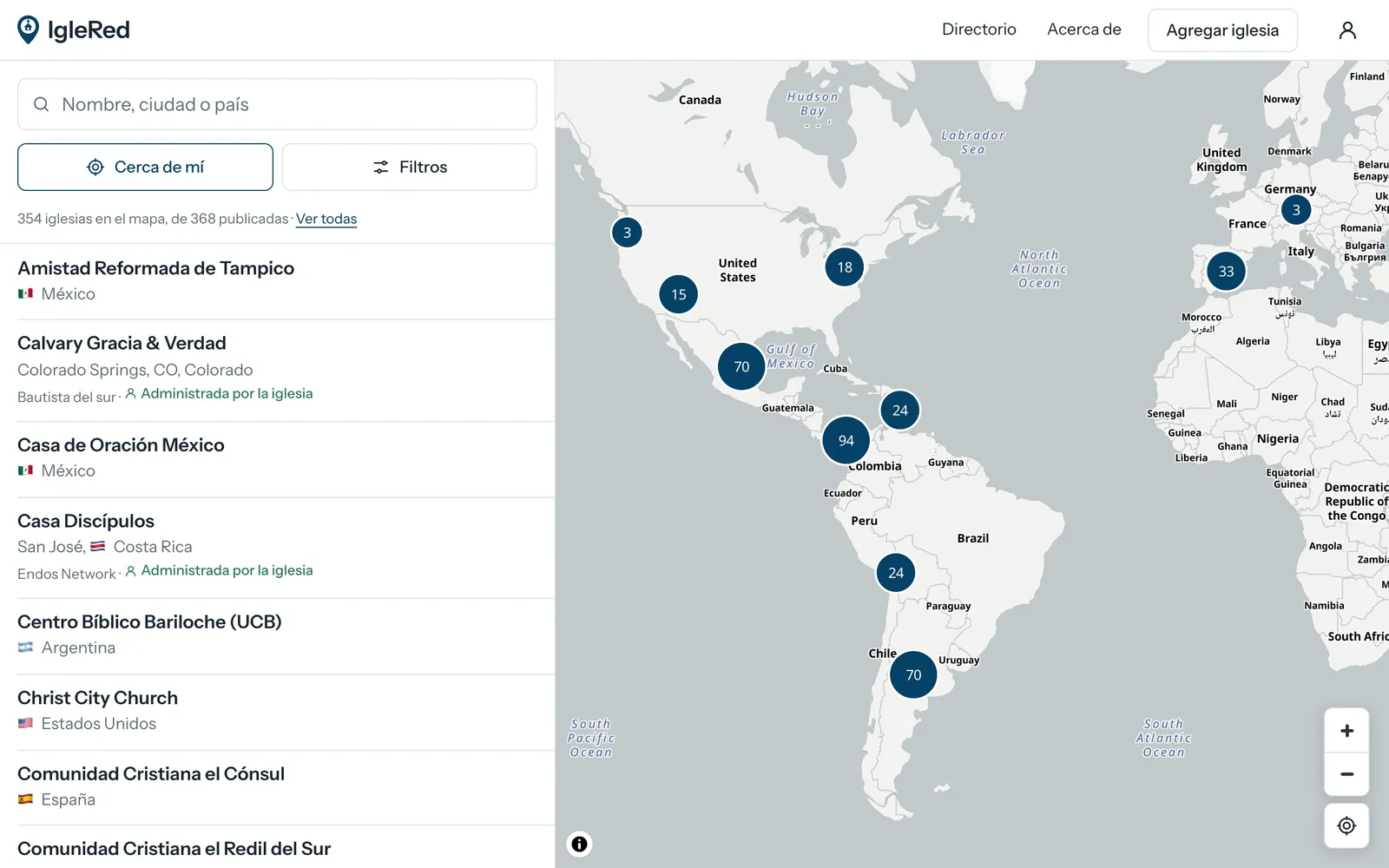This screenshot has width=1389, height=868.
Task: Select Comunidad Cristiana el Cónsul
Action: tap(277, 787)
